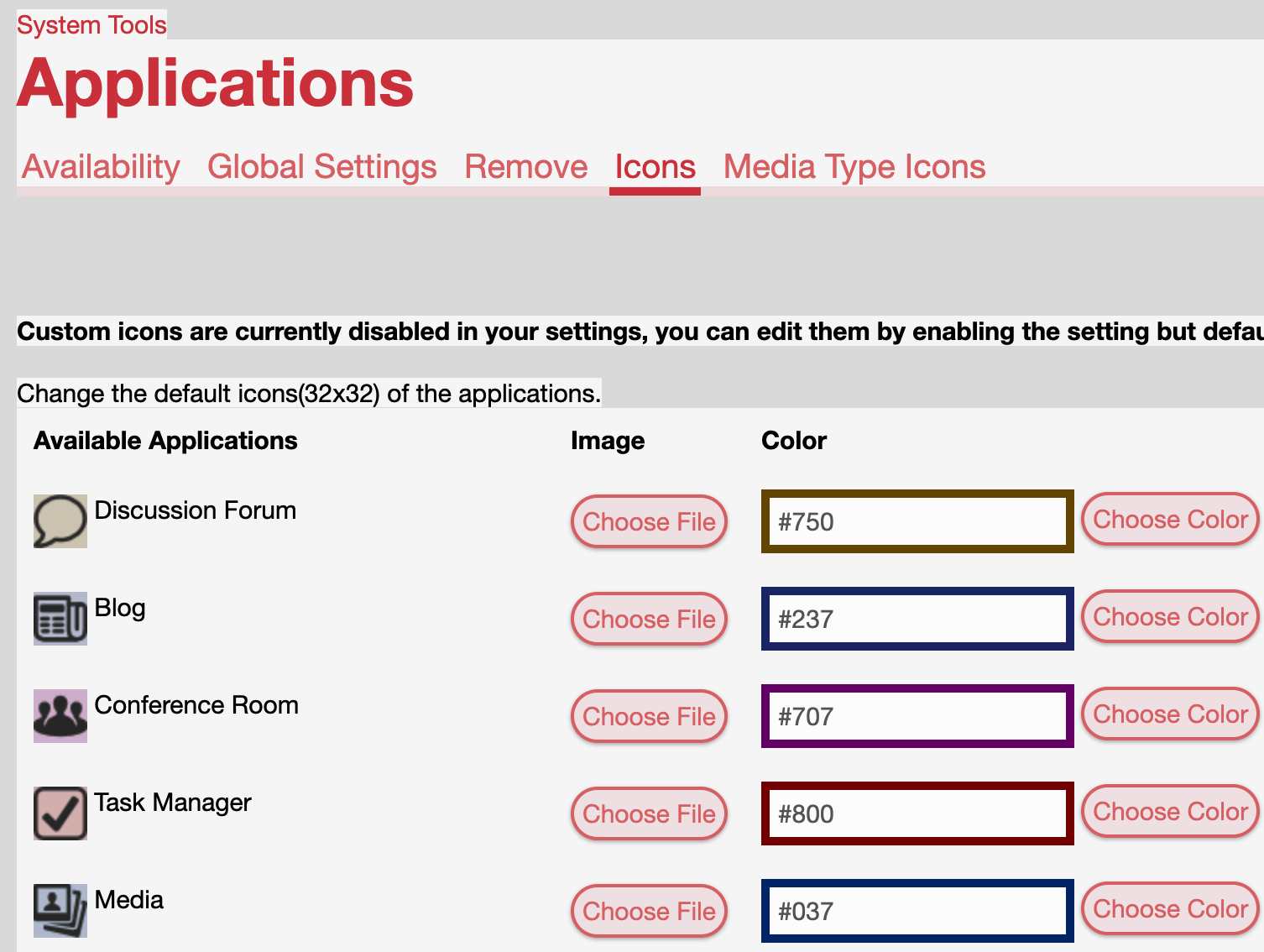
Task: Click the Image column header
Action: (x=608, y=441)
